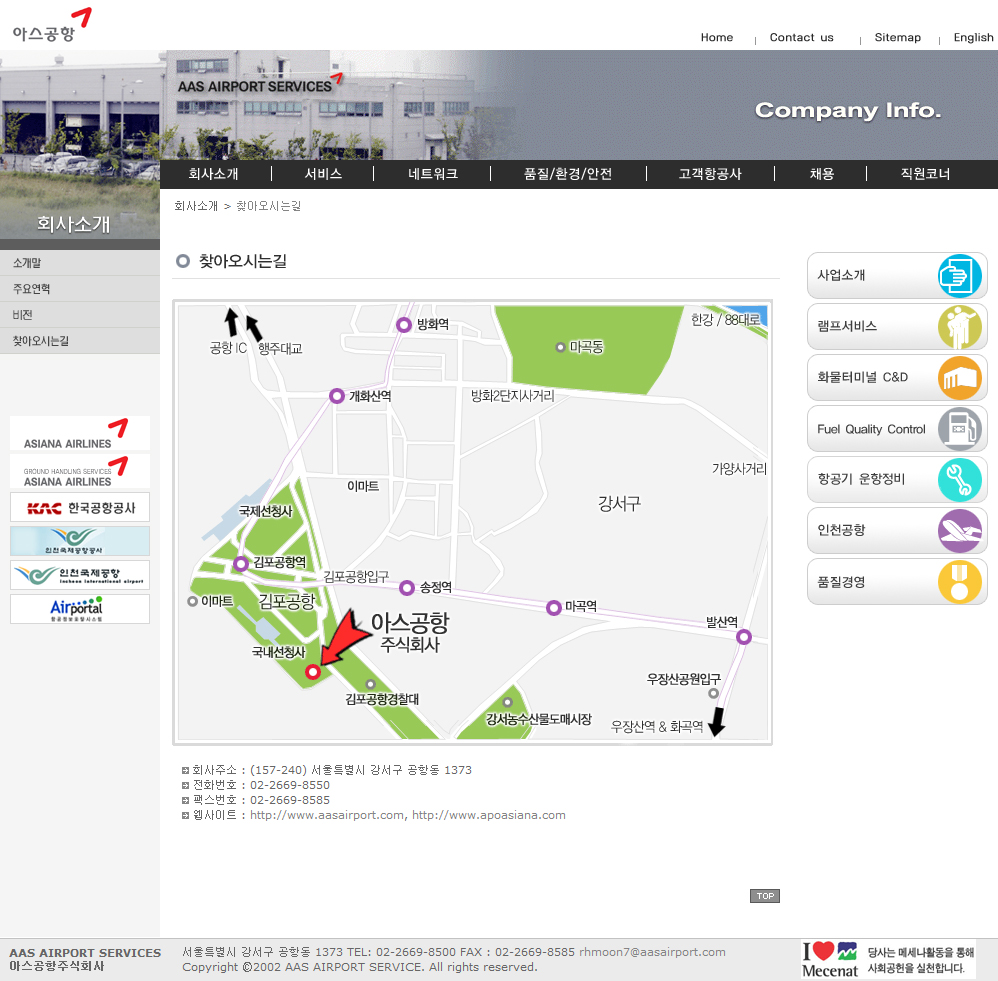Click the 항공기 운항정비 wrench icon

tap(959, 480)
